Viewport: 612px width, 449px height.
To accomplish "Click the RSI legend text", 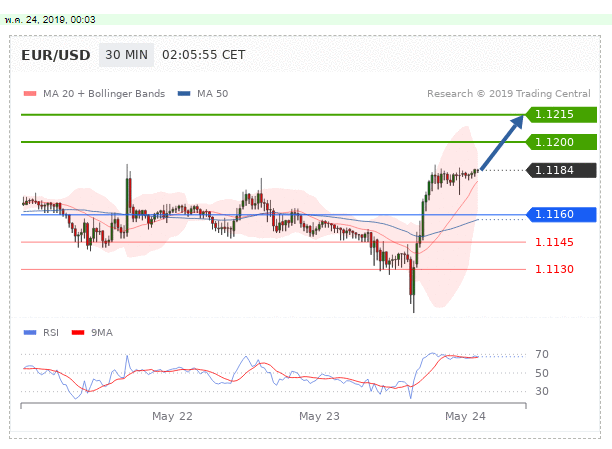I will (x=51, y=333).
